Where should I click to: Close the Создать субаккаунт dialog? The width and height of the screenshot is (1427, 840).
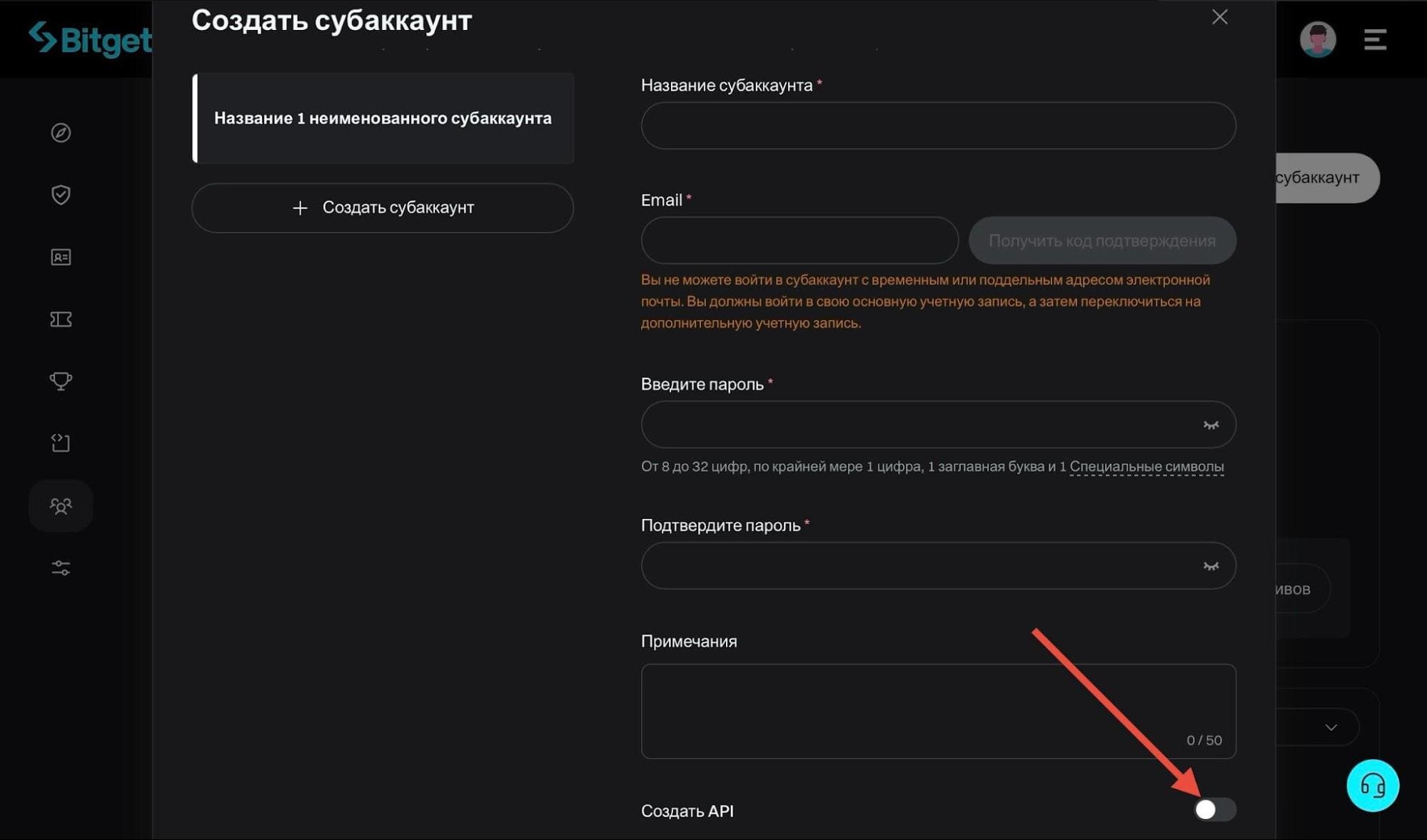tap(1219, 17)
